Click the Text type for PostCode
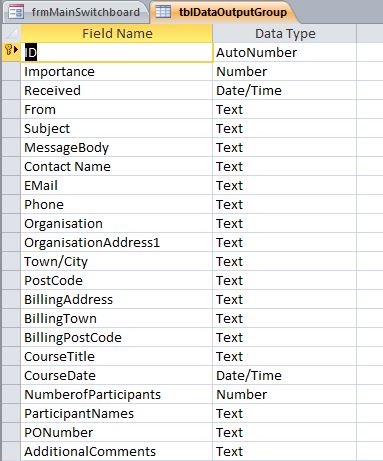This screenshot has height=461, width=383. click(x=284, y=280)
